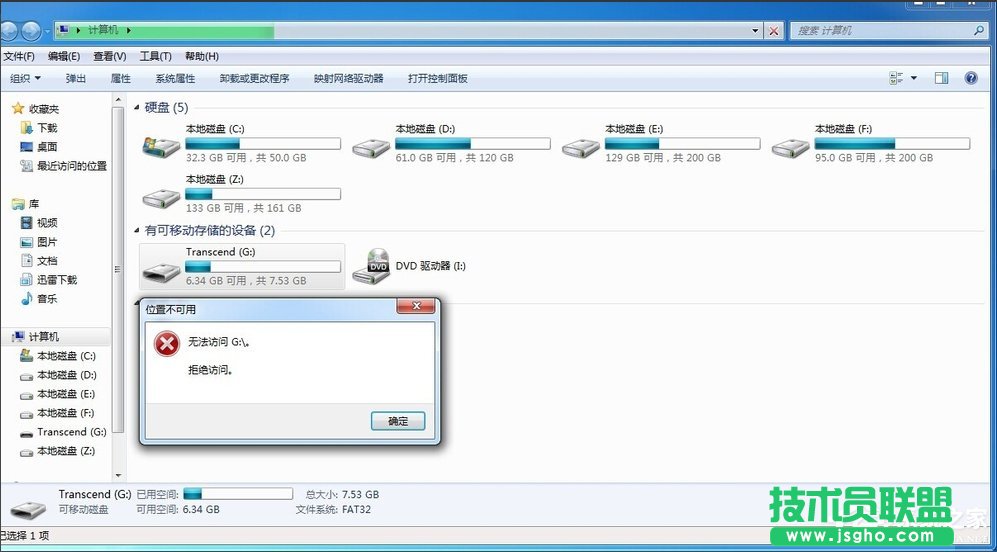Select the 本地磁盘 (Z:) drive icon
997x552 pixels.
coord(162,198)
